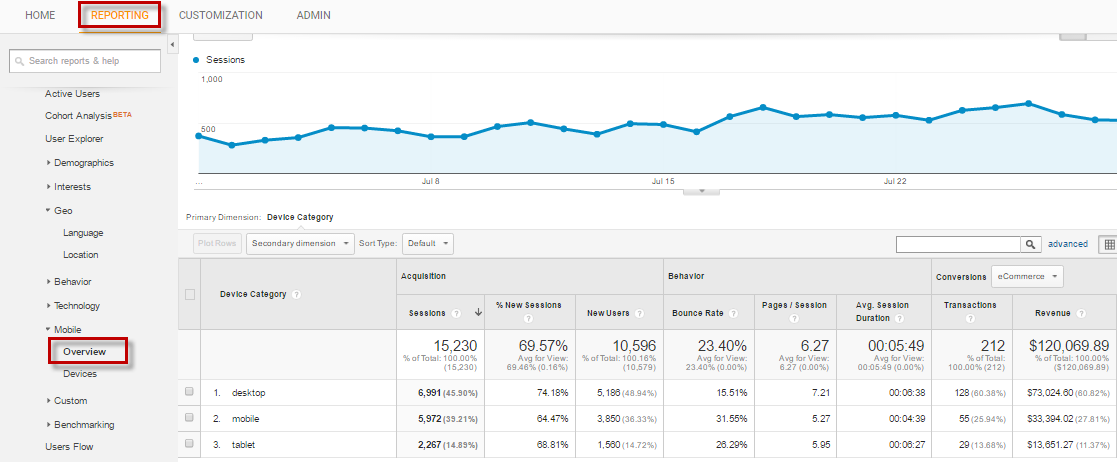Open the Sort Type Default dropdown
This screenshot has height=462, width=1117.
427,243
